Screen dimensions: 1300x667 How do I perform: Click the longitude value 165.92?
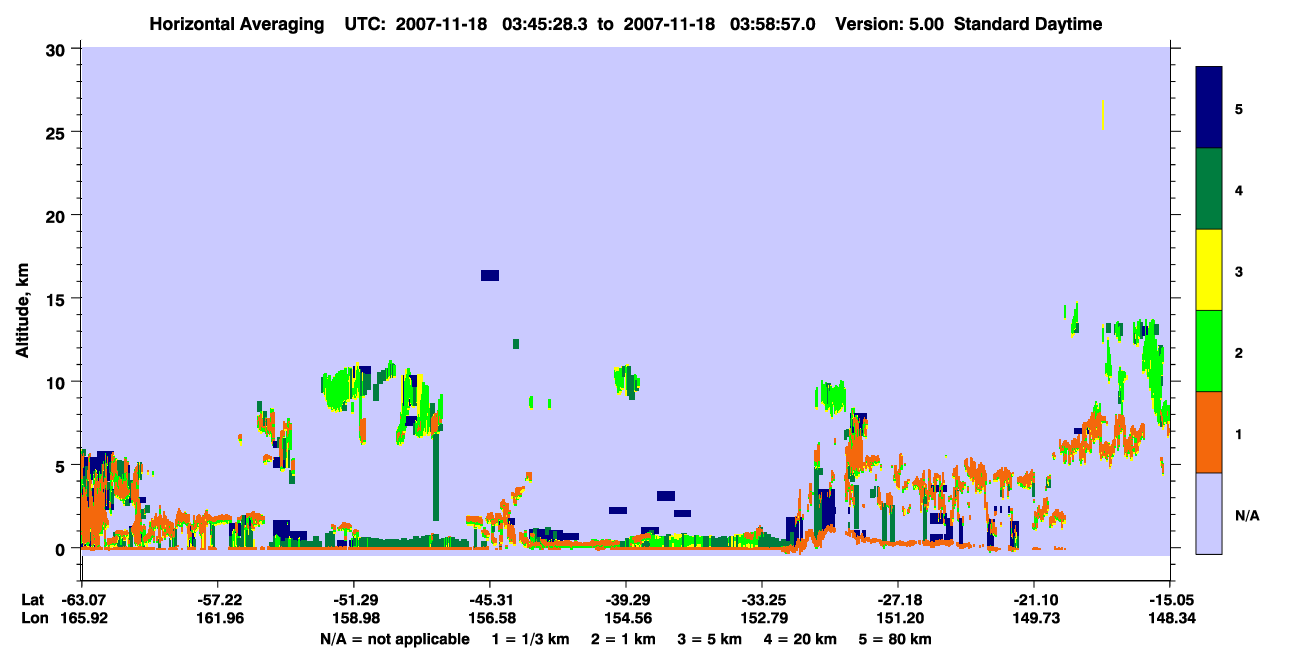82,618
